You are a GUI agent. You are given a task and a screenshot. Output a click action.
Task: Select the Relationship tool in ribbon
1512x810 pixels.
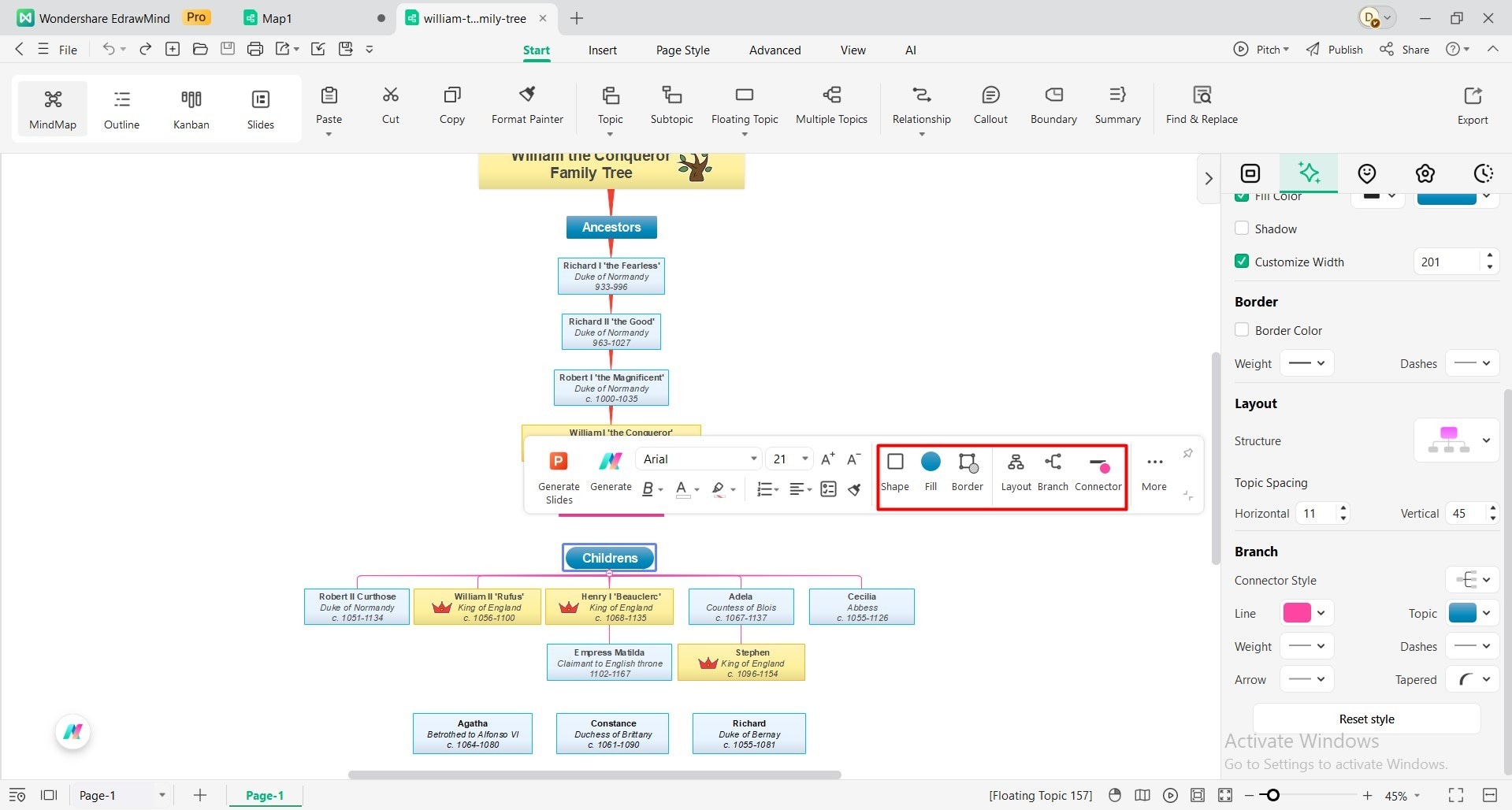pos(921,106)
